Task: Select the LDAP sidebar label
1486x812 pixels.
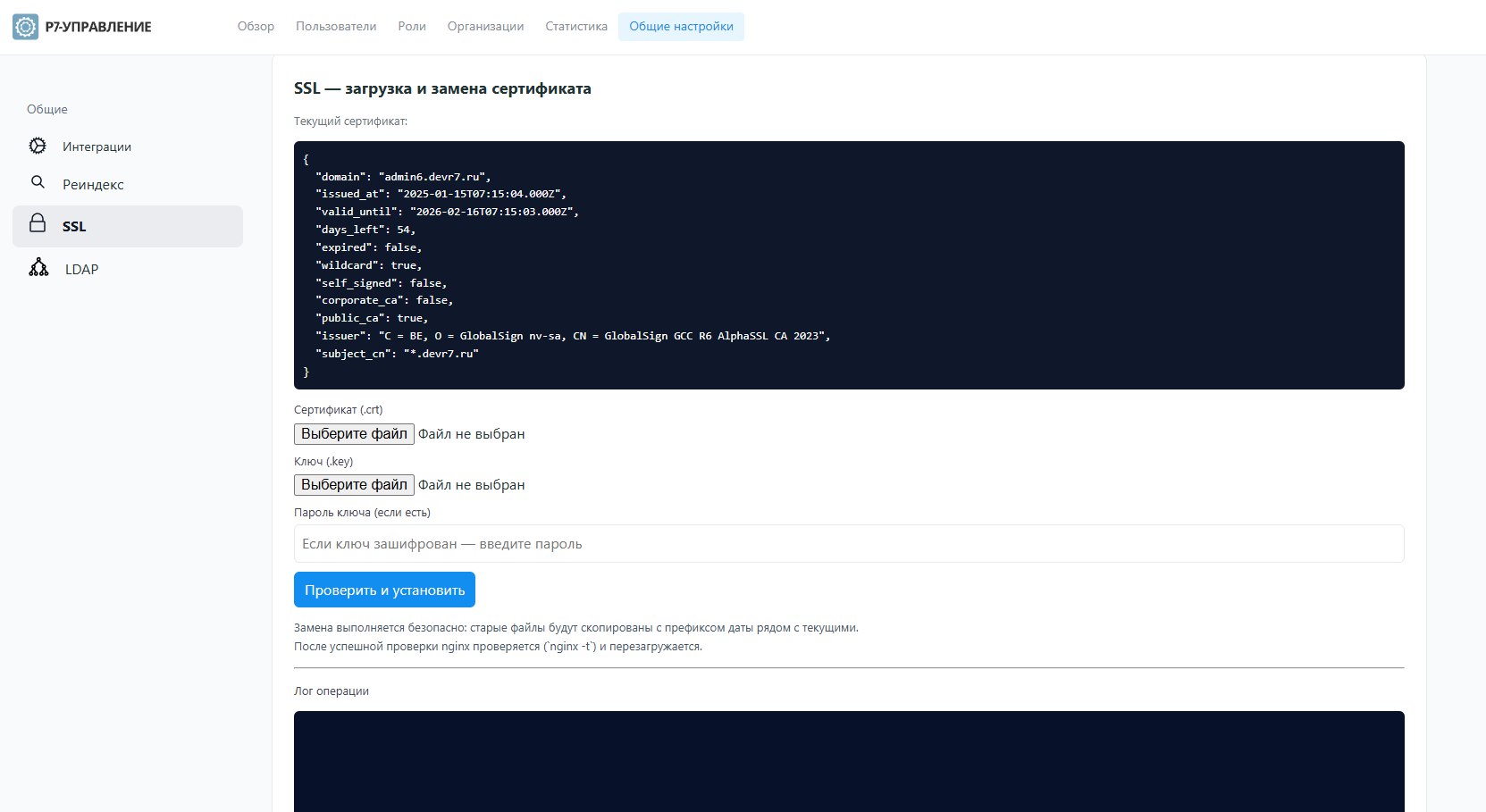Action: 81,270
